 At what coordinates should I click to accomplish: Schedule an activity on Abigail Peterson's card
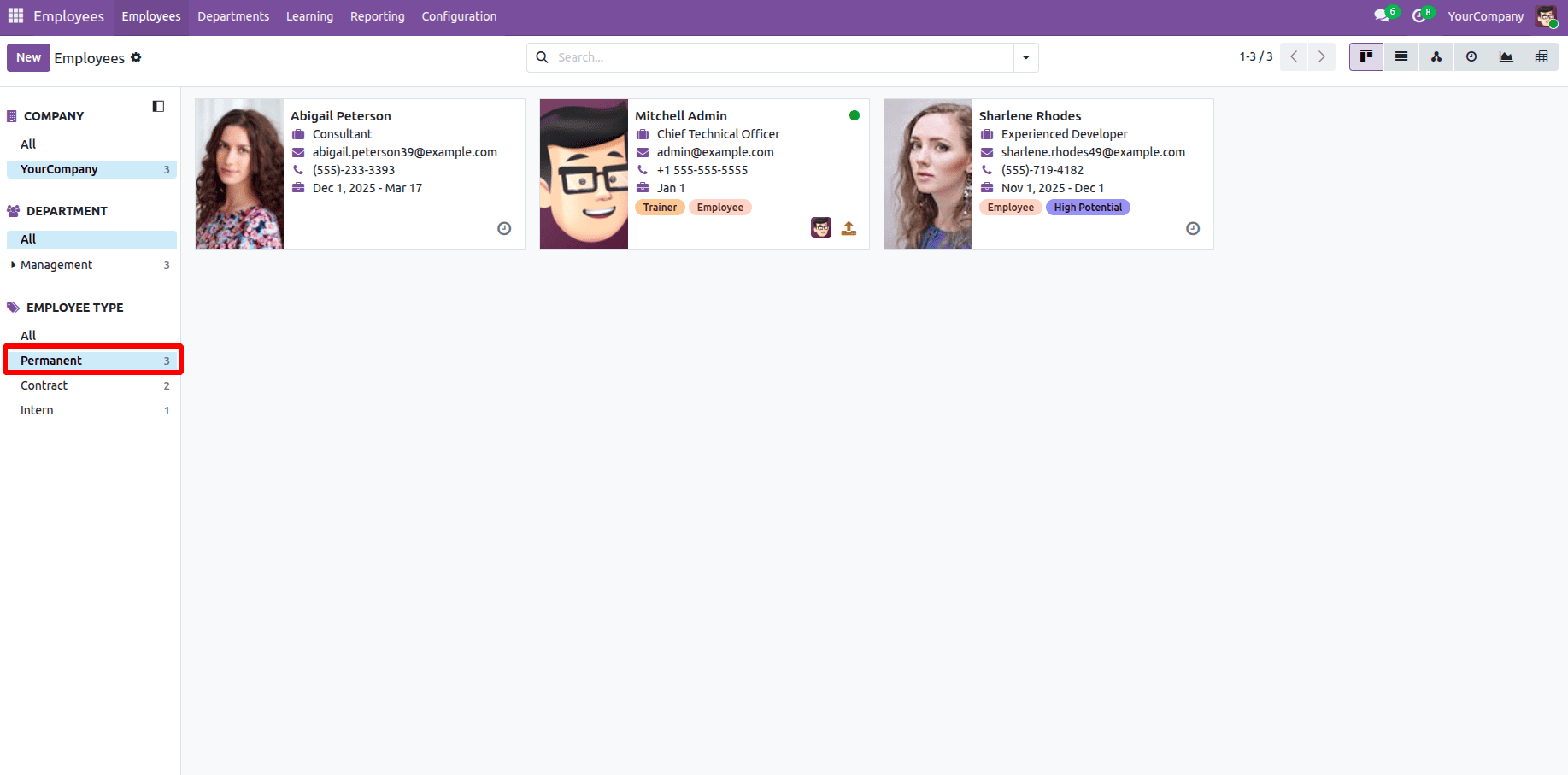(x=504, y=228)
